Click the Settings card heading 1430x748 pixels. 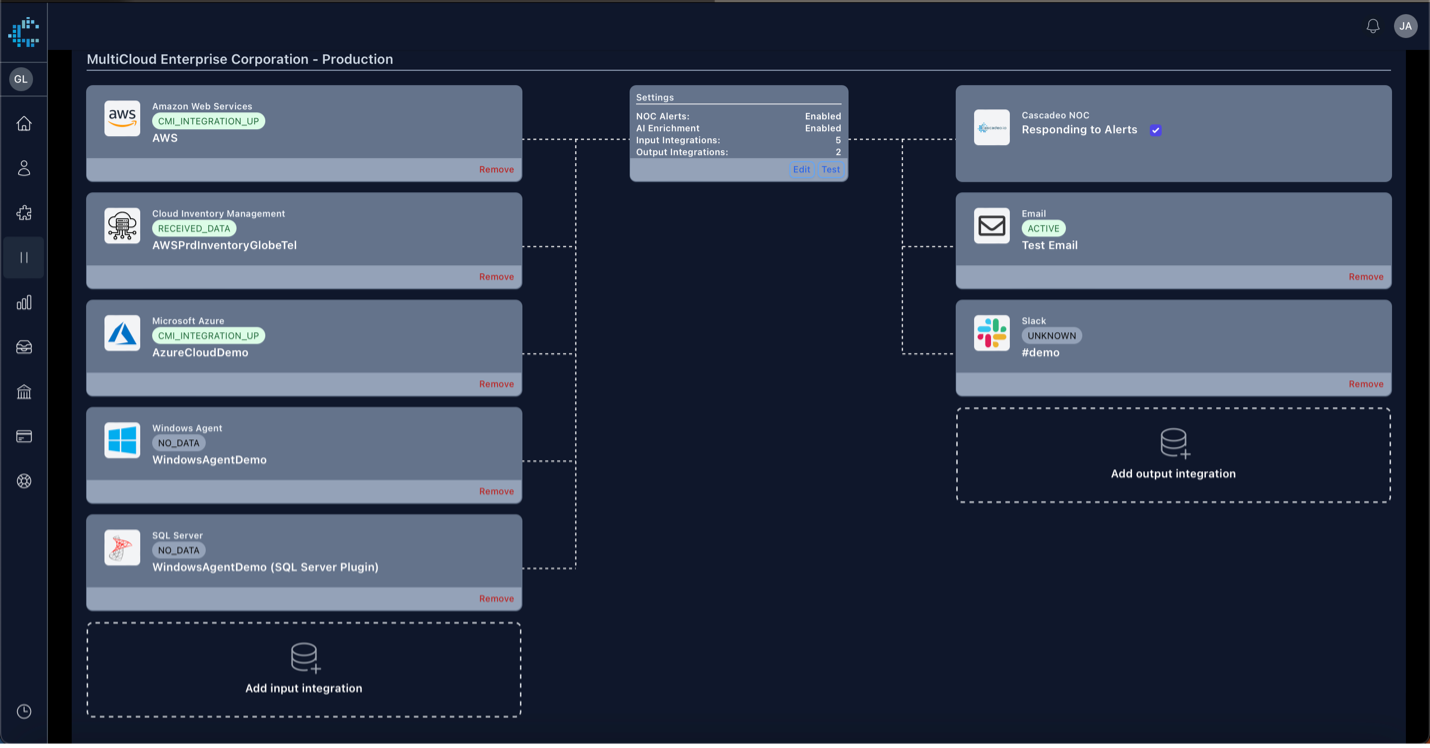pyautogui.click(x=655, y=97)
